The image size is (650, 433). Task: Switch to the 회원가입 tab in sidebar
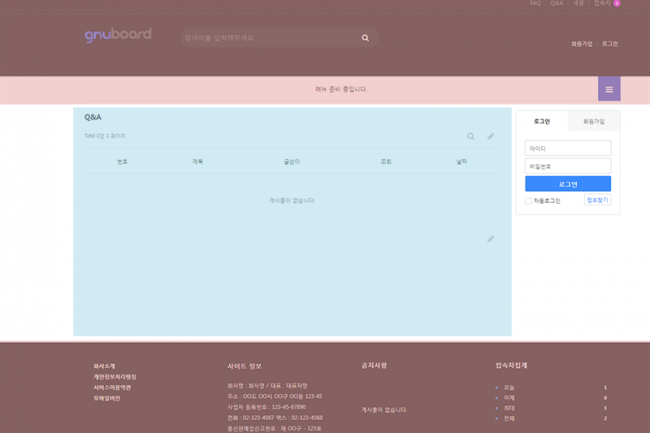click(594, 121)
